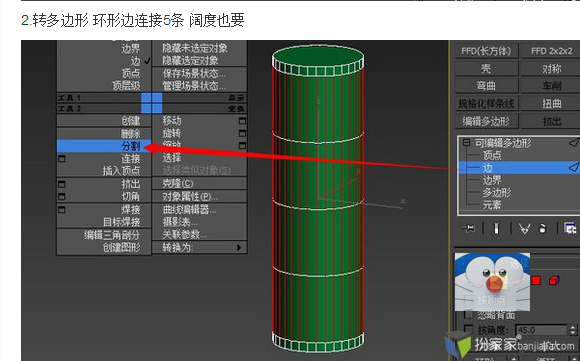580x361 pixels.
Task: Click the remove modifier trash icon
Action: (543, 229)
